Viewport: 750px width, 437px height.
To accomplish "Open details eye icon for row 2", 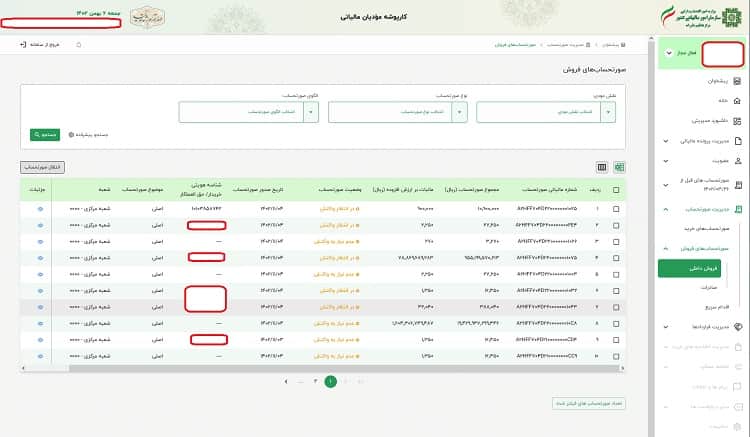I will (40, 225).
